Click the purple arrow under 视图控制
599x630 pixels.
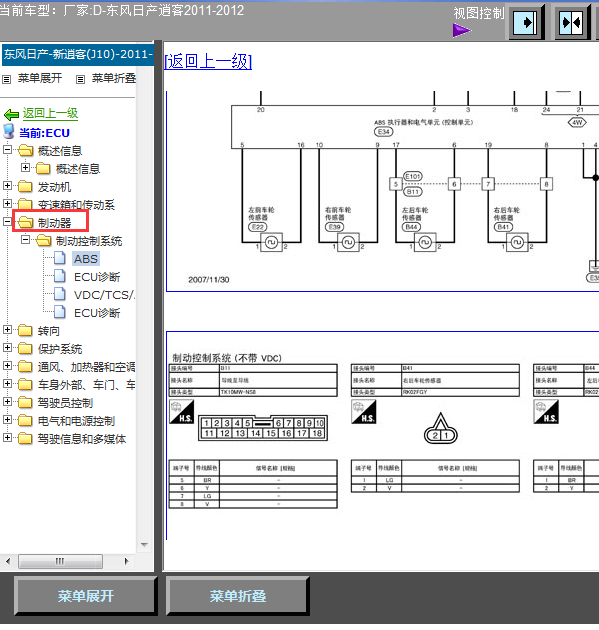coord(462,31)
